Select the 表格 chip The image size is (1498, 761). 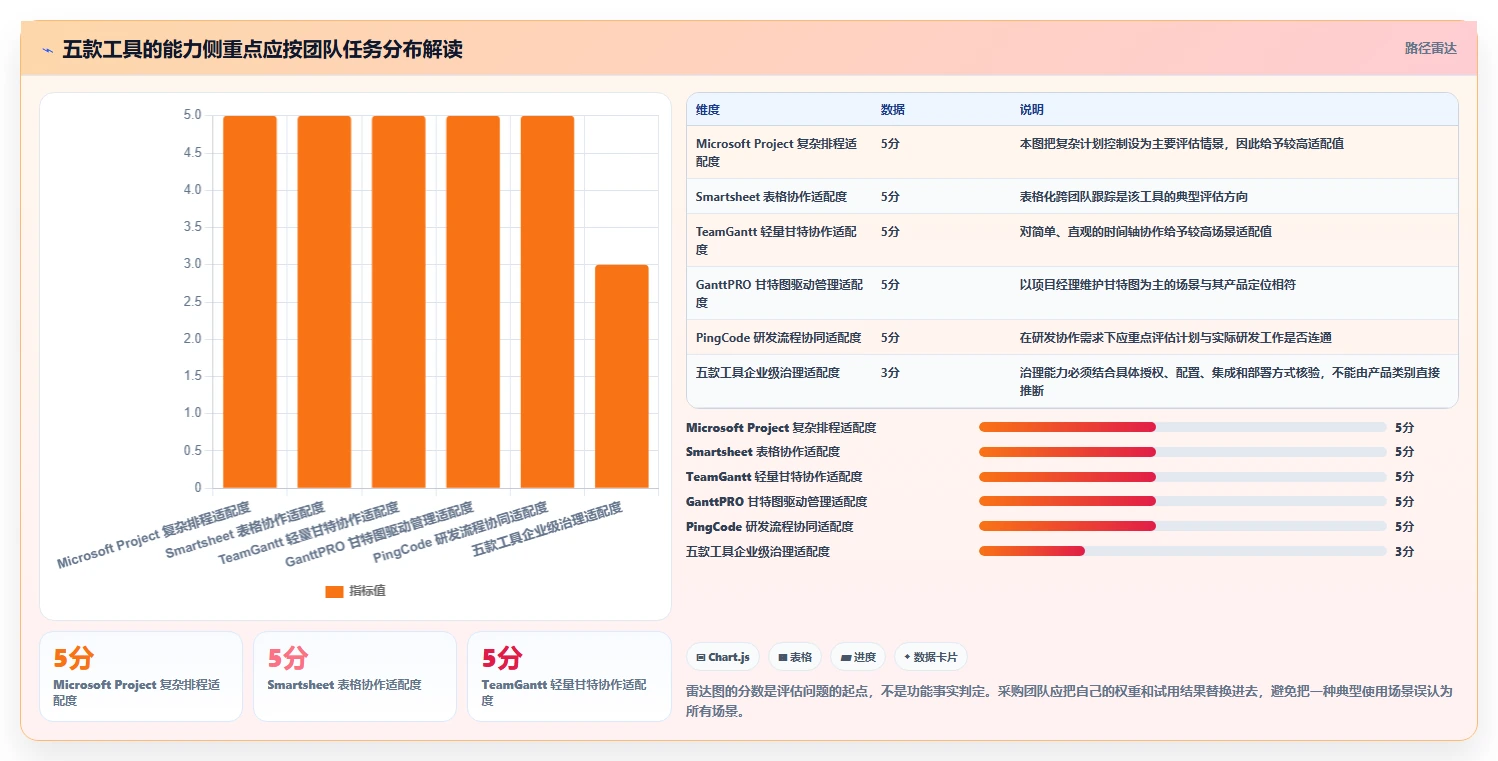(795, 657)
